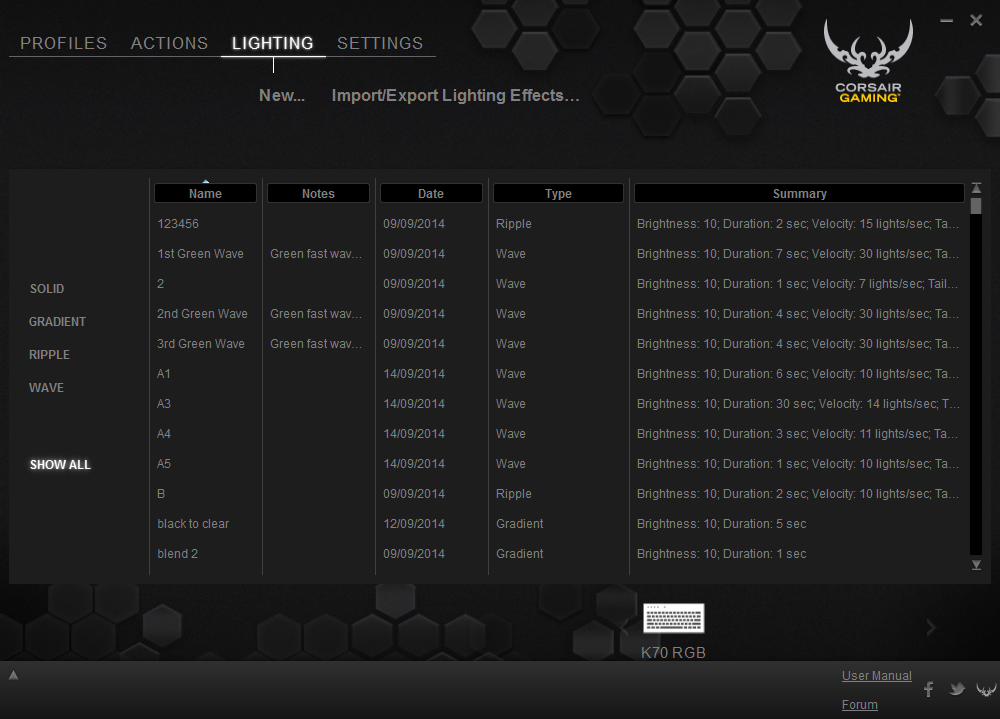Screen dimensions: 1000x719
Task: Click summary with Velocity: 15 lights/sec
Action: (797, 224)
